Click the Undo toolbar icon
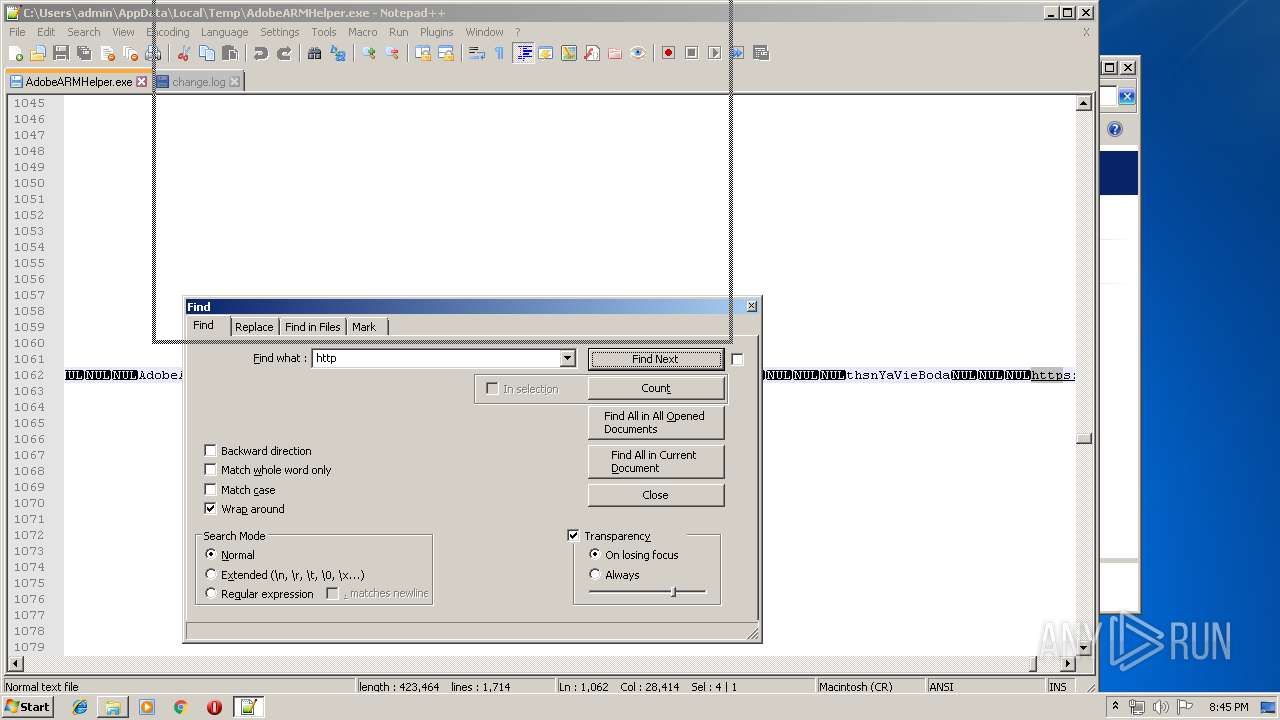 (261, 53)
